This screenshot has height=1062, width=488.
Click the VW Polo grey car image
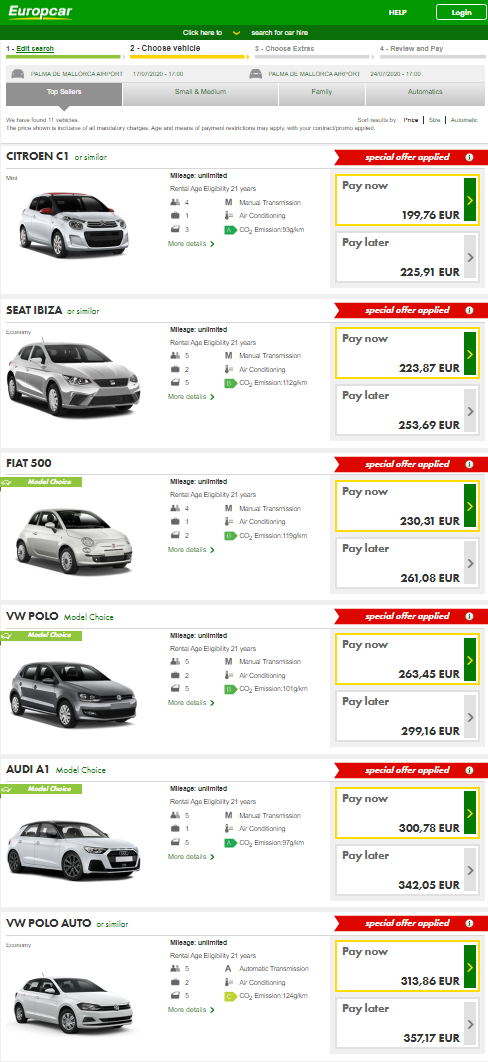[73, 695]
